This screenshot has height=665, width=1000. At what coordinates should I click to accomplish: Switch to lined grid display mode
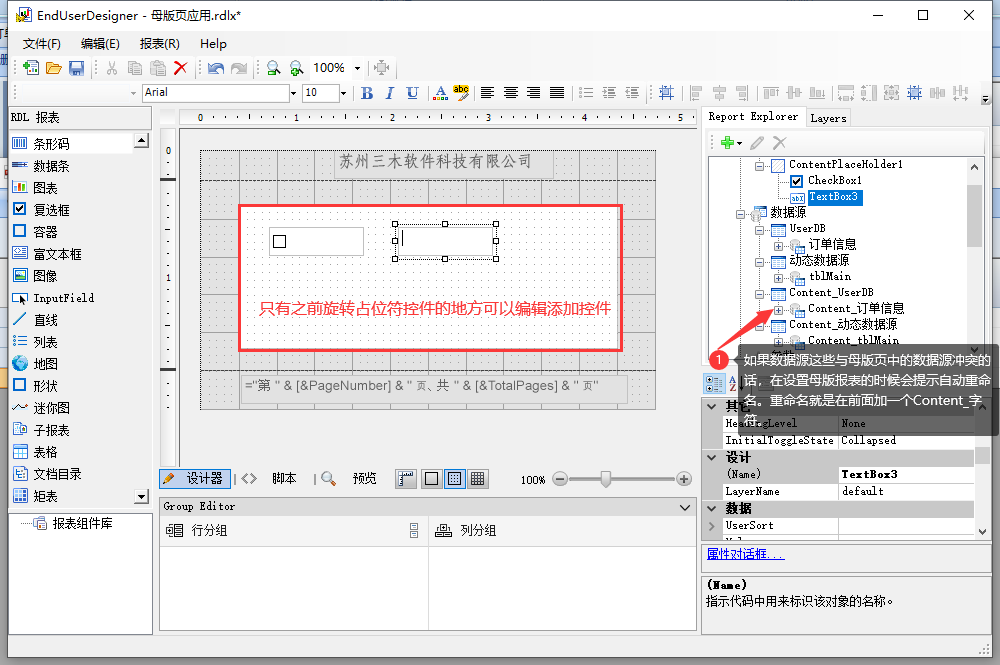point(478,479)
